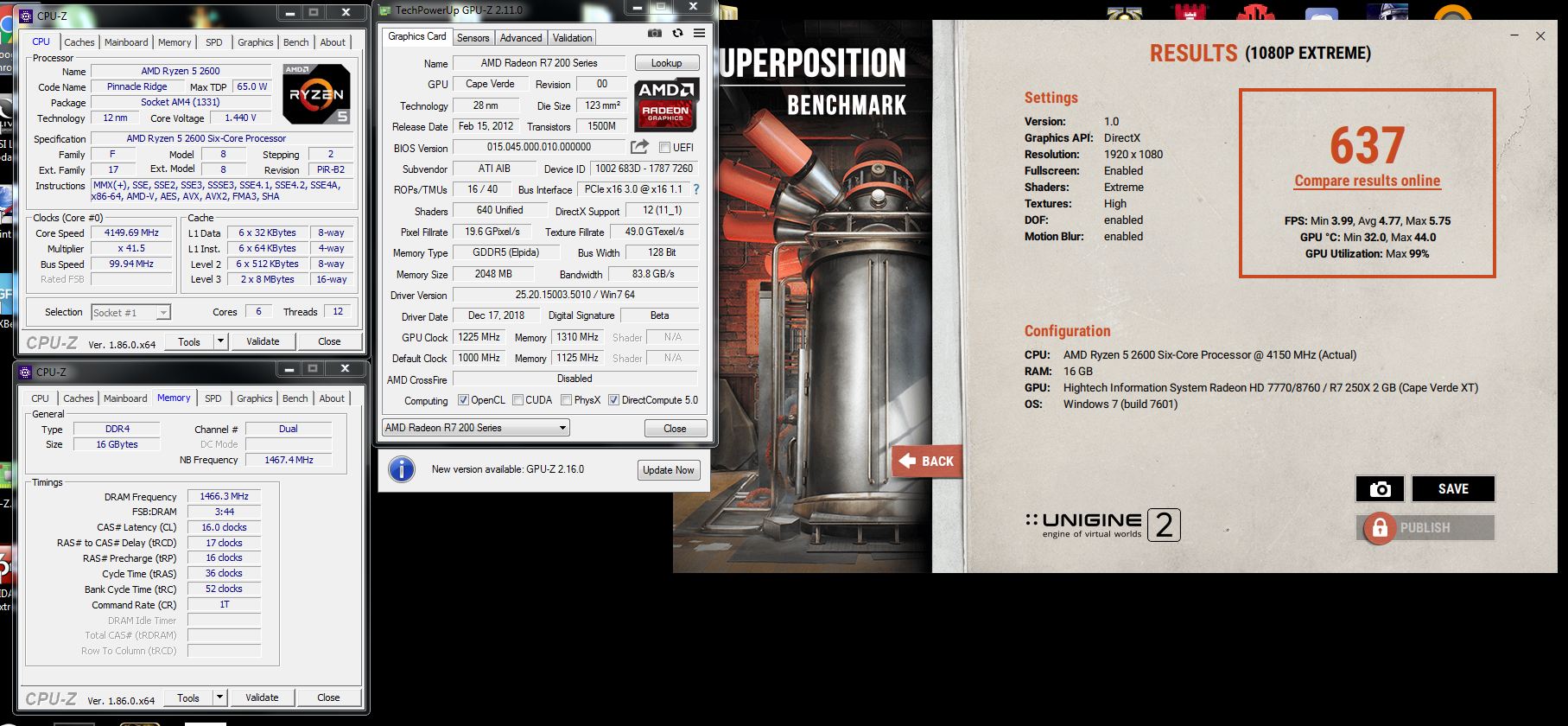Click the Memory Type GDDR5 (Elpida) field
The image size is (1568, 726).
(505, 252)
